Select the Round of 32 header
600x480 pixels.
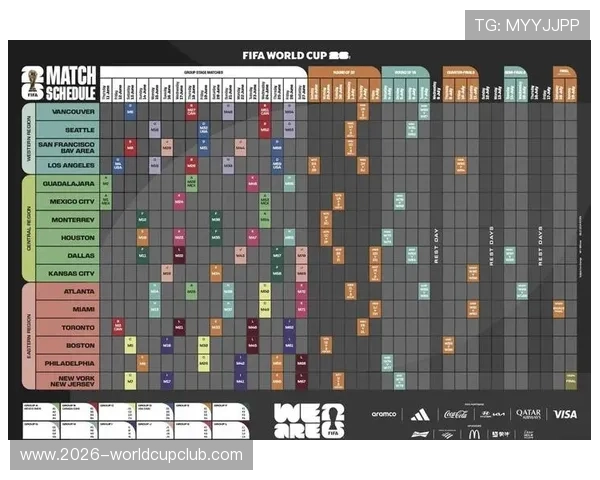tap(344, 72)
